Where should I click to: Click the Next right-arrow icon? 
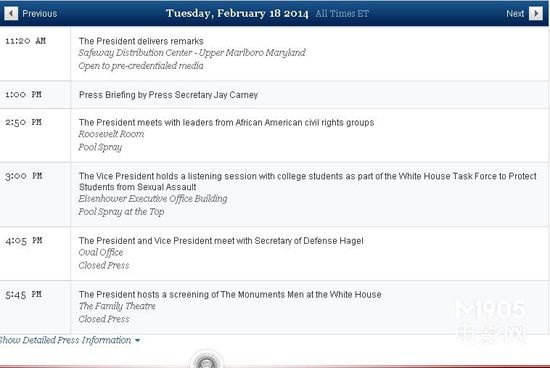536,14
